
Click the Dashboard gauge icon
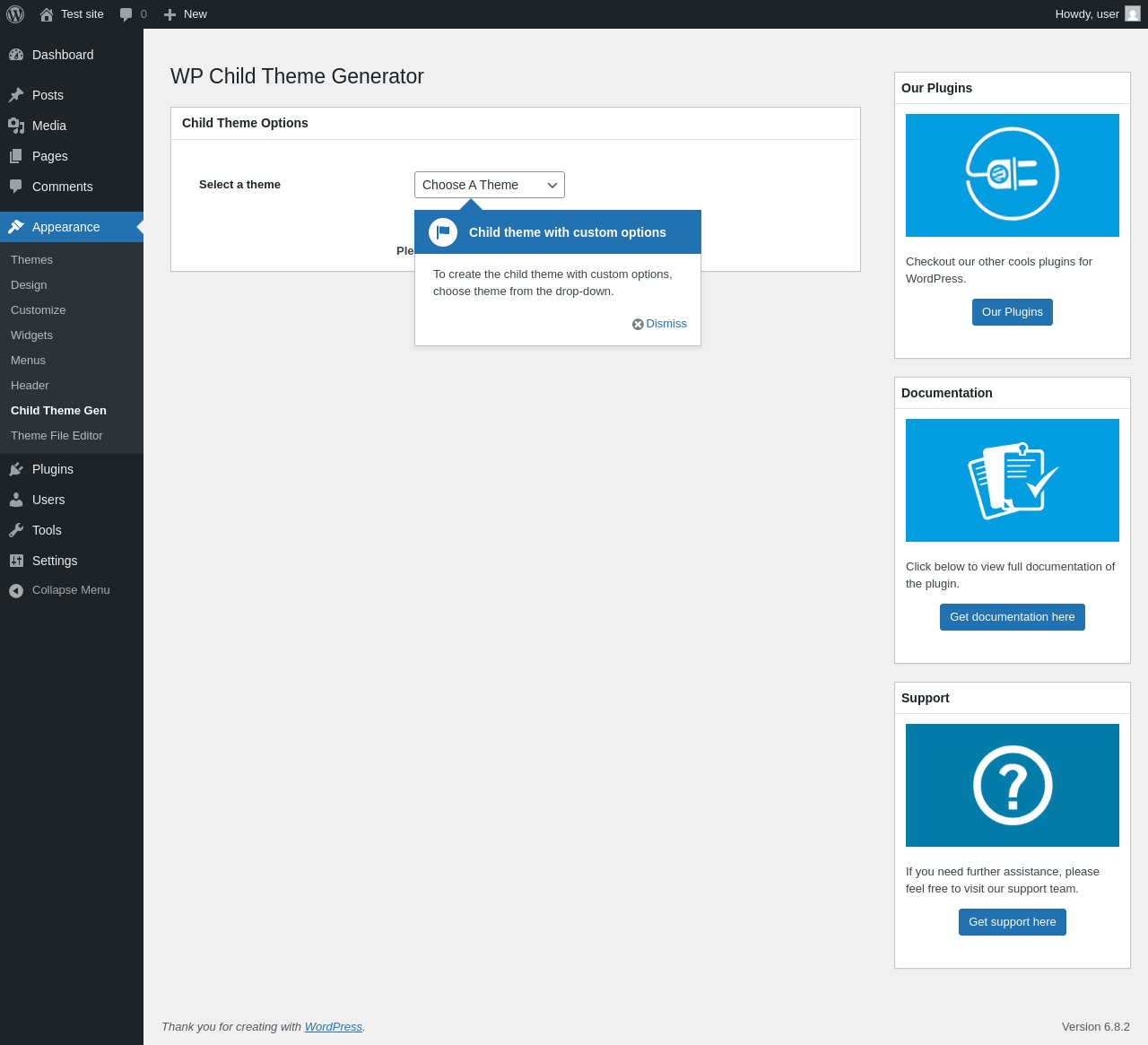coord(16,55)
